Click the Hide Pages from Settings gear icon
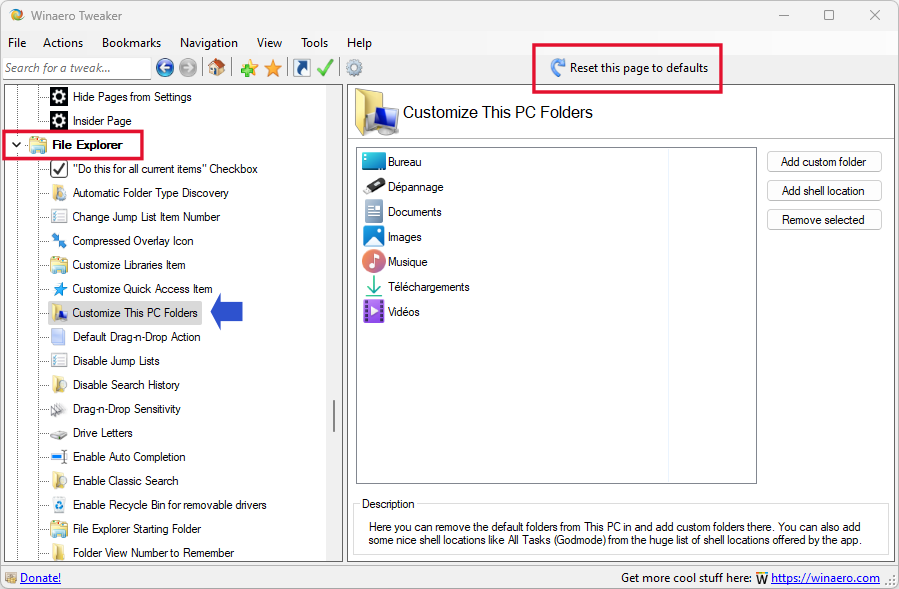The width and height of the screenshot is (899, 589). [59, 96]
